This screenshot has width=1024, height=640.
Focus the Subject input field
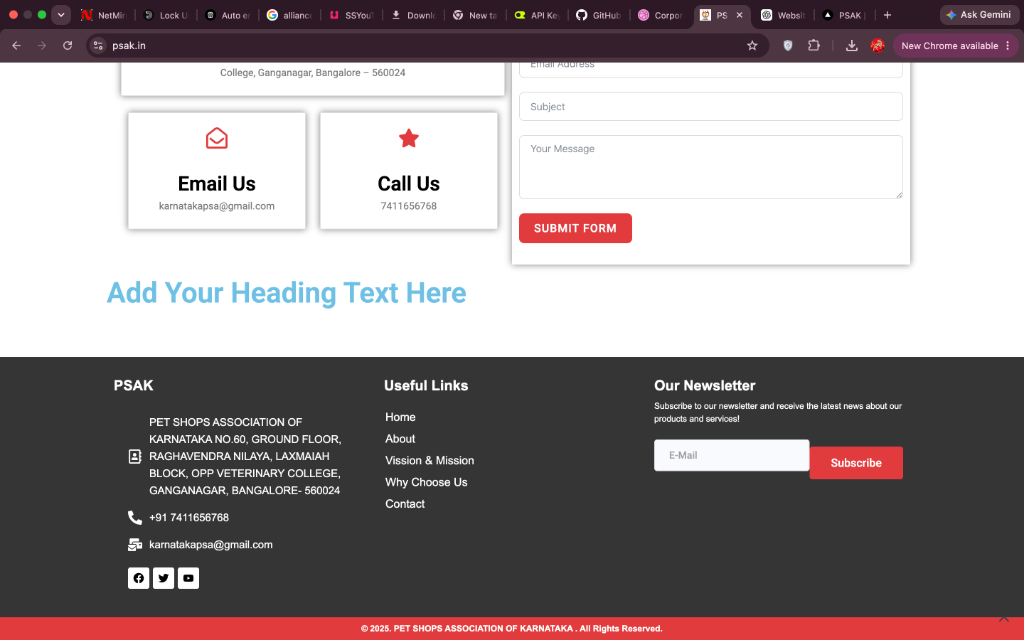(711, 106)
